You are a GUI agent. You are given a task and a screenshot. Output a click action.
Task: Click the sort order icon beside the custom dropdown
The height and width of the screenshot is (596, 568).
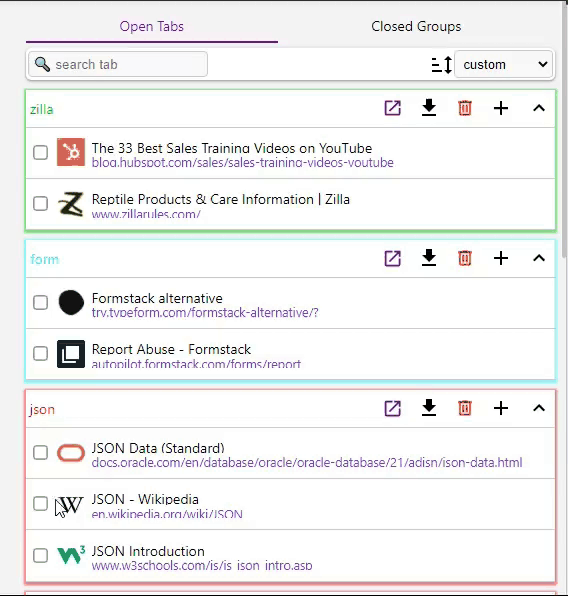pos(441,65)
